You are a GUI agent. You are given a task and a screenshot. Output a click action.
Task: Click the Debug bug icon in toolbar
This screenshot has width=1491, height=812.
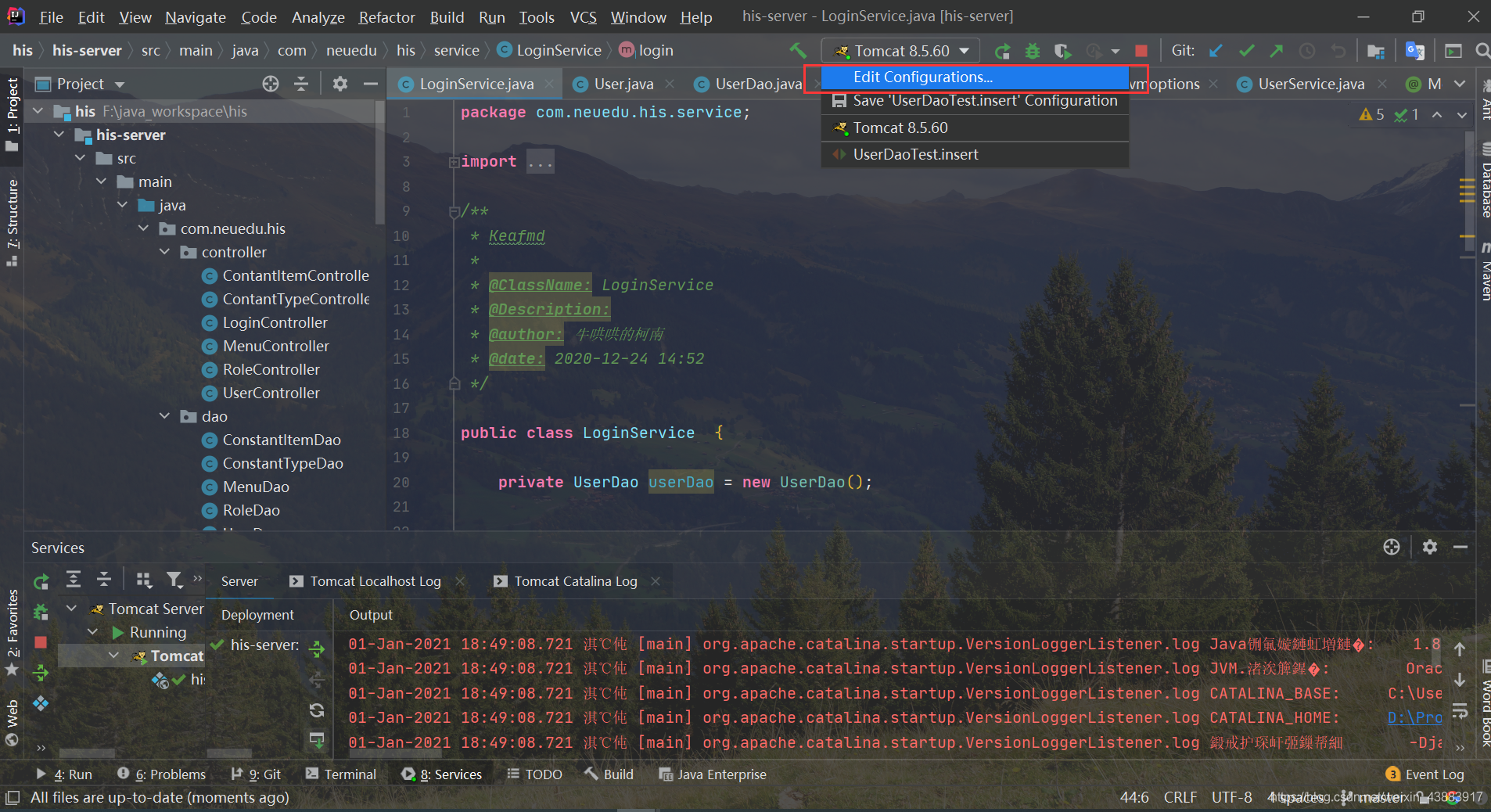[1033, 51]
